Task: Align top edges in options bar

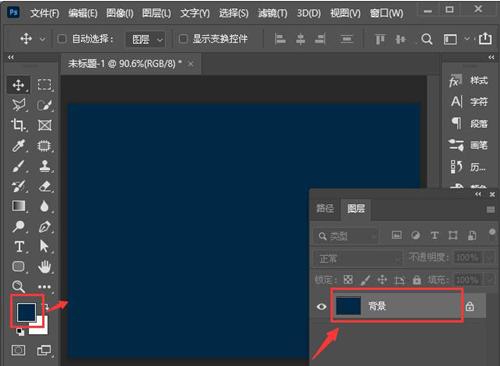Action: coord(380,39)
